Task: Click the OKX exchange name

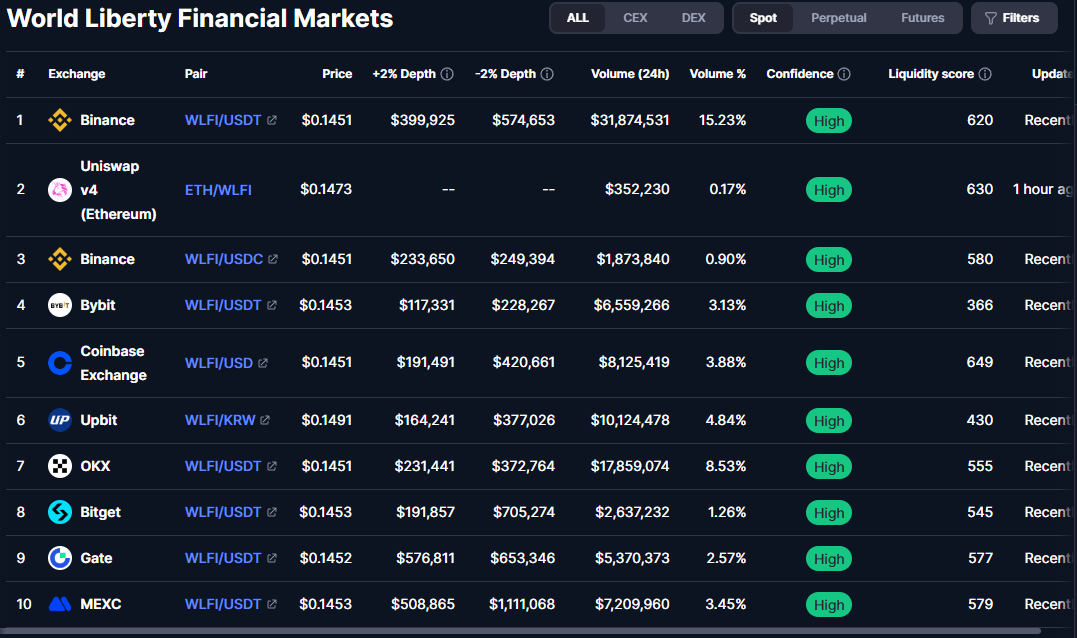Action: coord(95,466)
